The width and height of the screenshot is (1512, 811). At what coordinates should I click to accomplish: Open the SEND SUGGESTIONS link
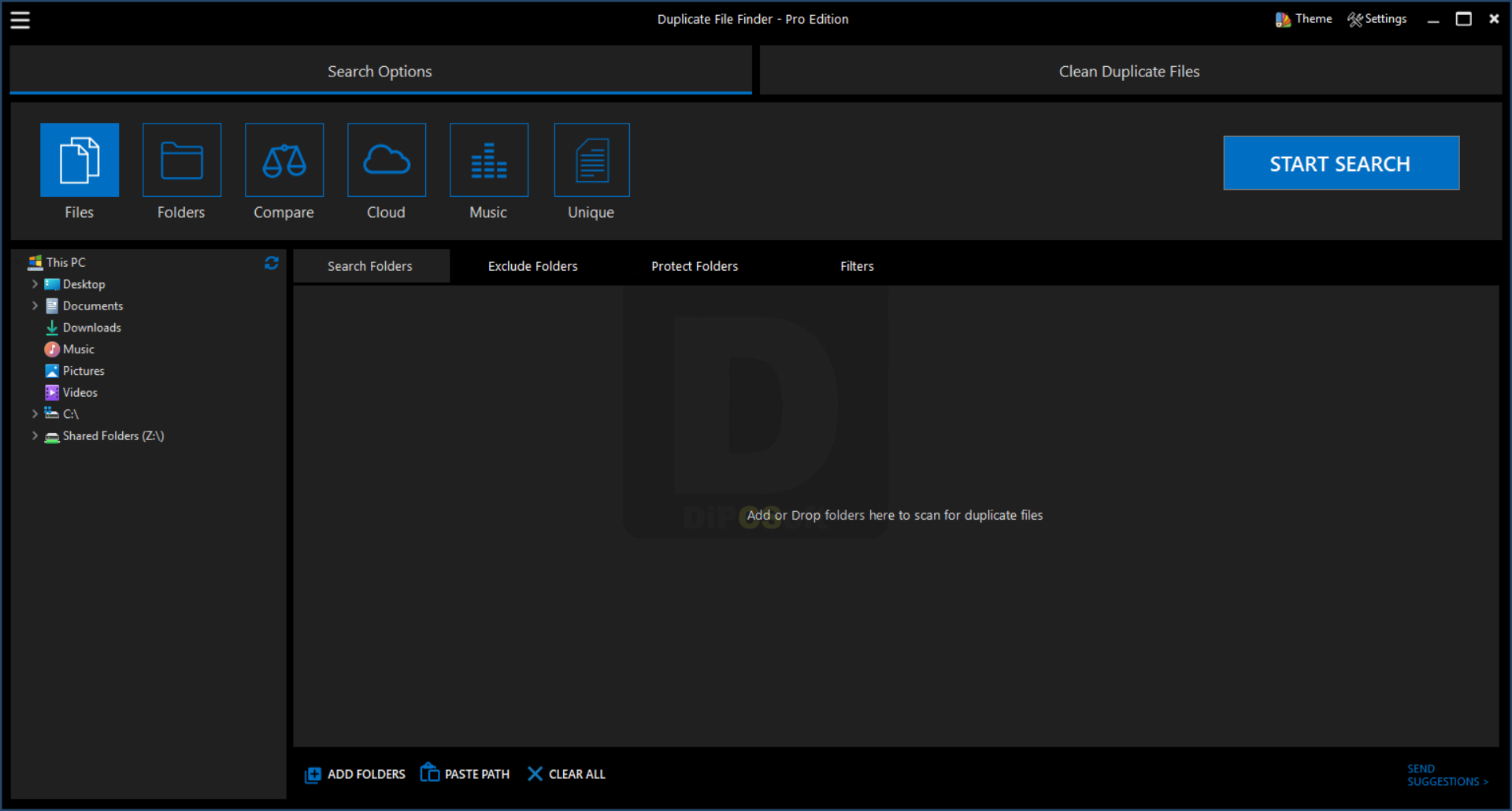click(1447, 776)
